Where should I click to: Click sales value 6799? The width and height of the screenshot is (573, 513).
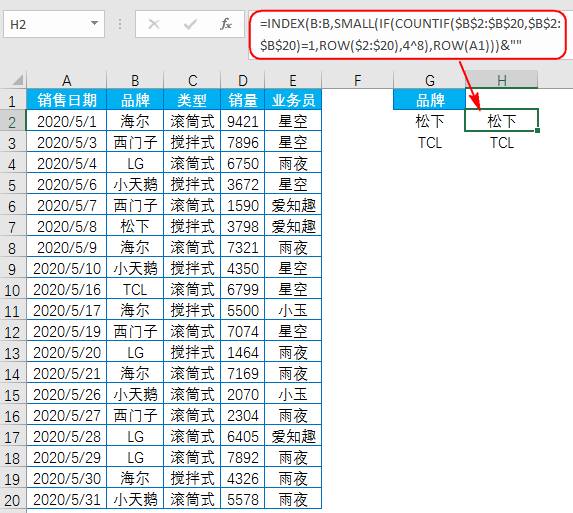pyautogui.click(x=243, y=289)
